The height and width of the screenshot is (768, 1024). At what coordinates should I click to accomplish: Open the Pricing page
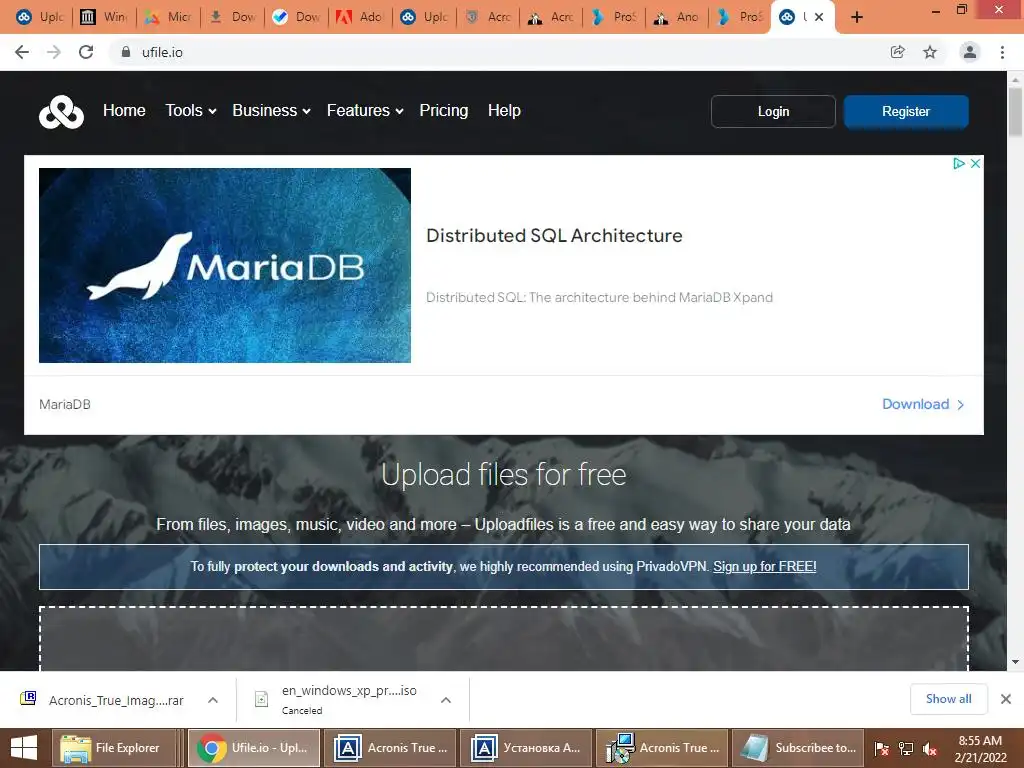pyautogui.click(x=443, y=110)
